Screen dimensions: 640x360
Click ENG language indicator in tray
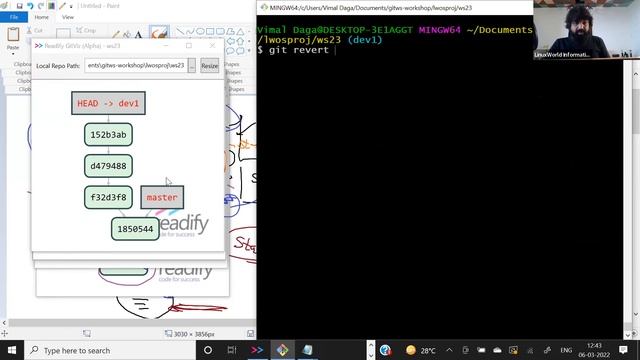click(x=566, y=350)
